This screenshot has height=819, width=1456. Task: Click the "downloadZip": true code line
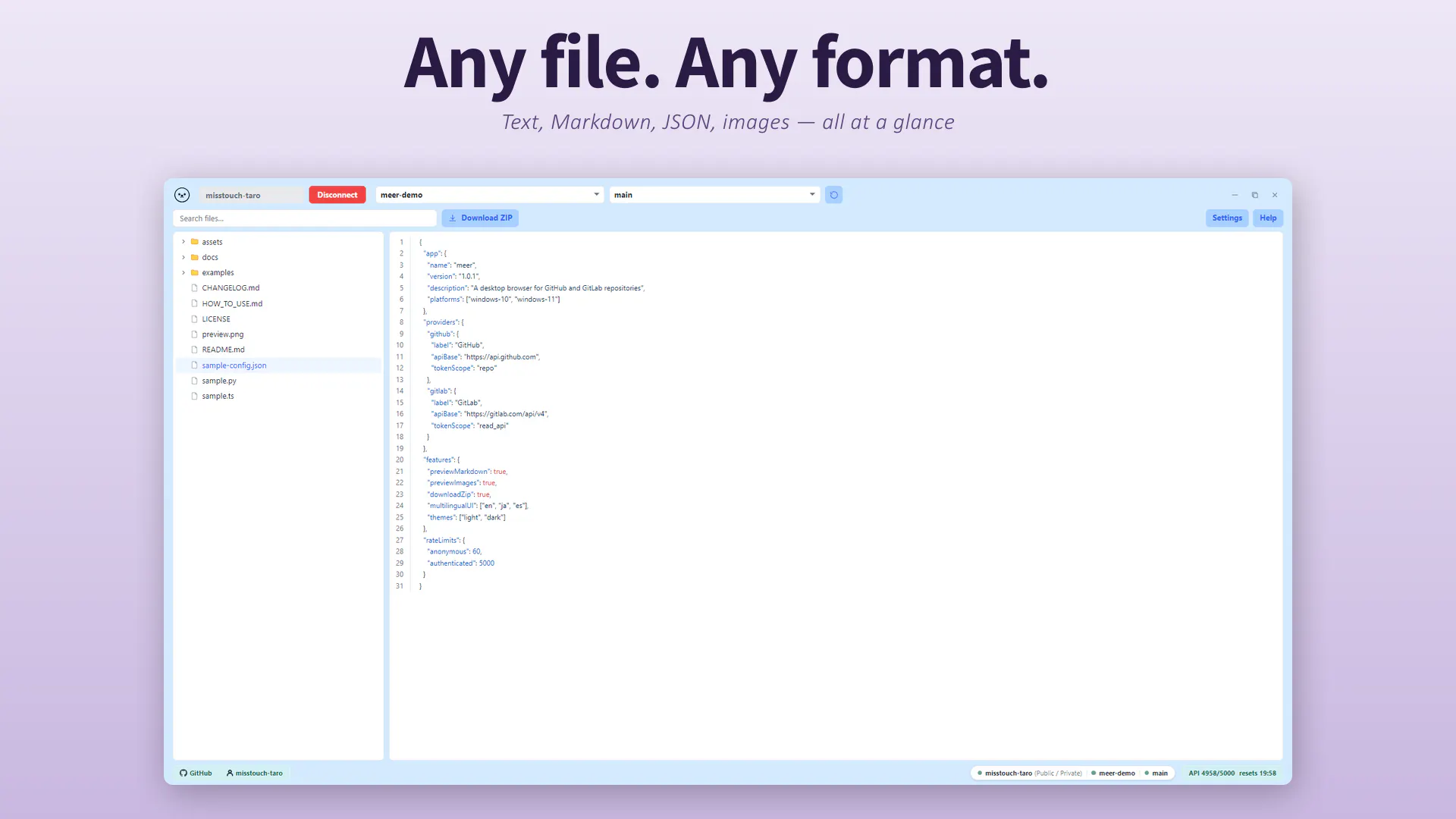point(459,494)
